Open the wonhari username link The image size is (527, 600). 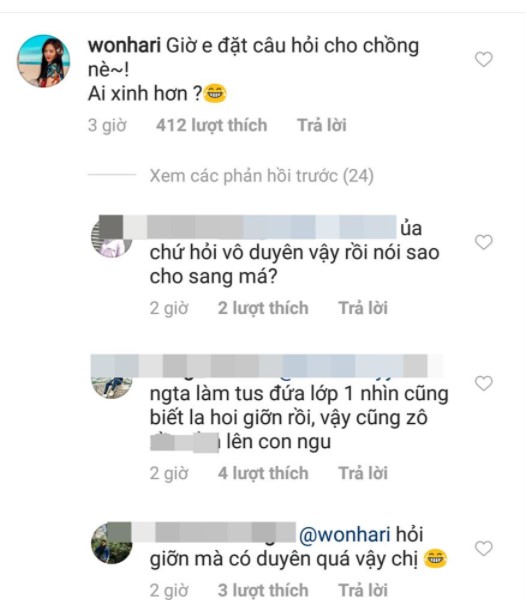pos(124,46)
